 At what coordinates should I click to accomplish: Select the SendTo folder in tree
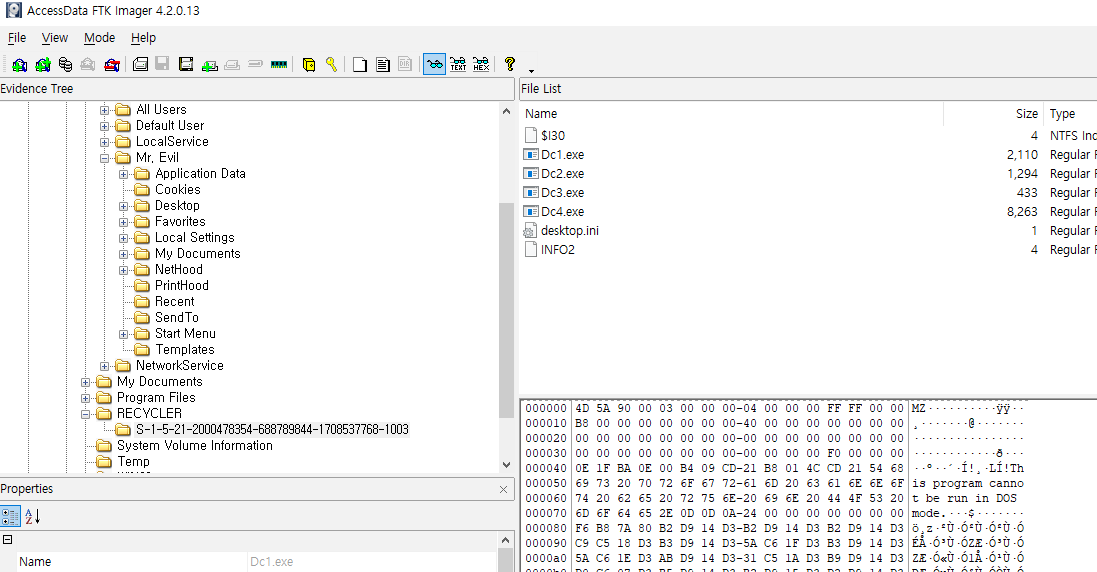click(x=176, y=317)
